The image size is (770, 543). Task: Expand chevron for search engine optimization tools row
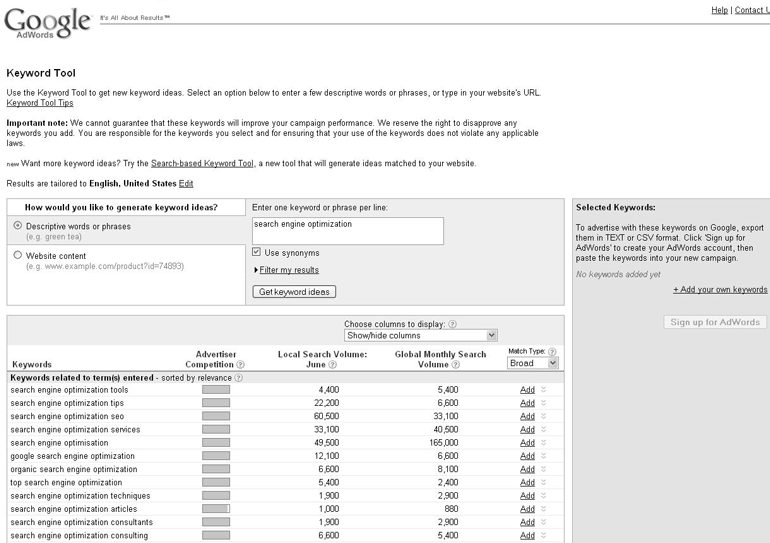(544, 389)
